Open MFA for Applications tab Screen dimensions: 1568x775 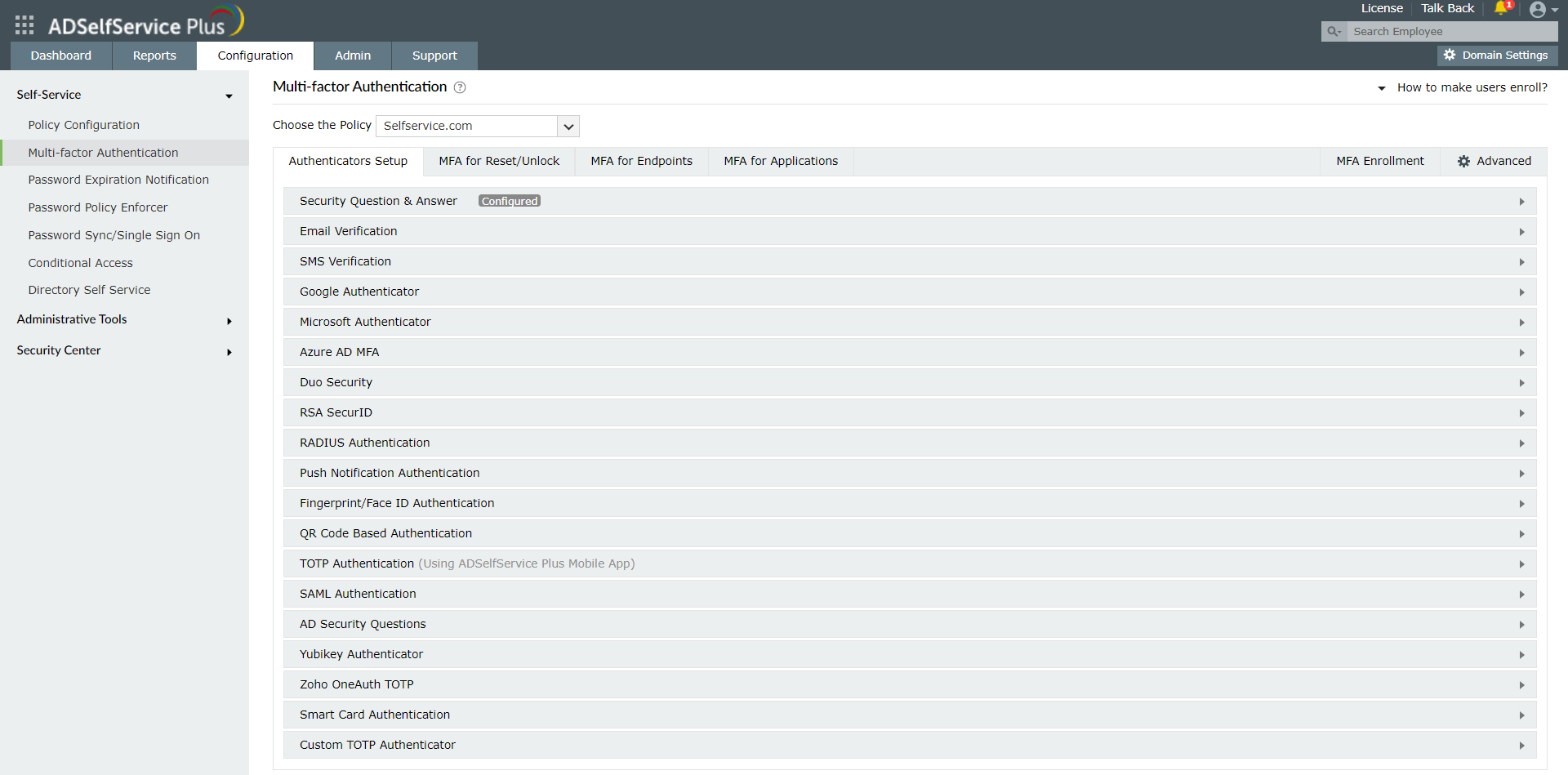tap(781, 162)
